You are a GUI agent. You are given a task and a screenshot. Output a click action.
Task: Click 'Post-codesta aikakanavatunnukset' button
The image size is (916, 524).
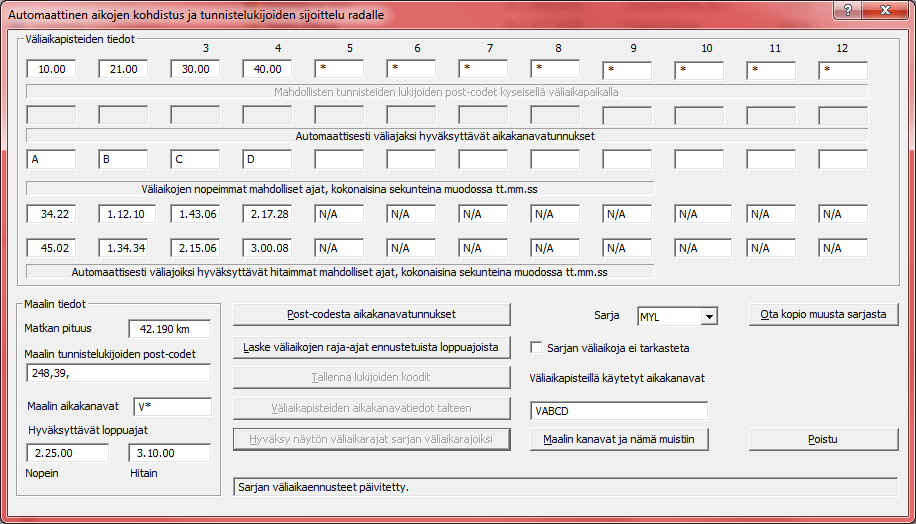pyautogui.click(x=371, y=314)
